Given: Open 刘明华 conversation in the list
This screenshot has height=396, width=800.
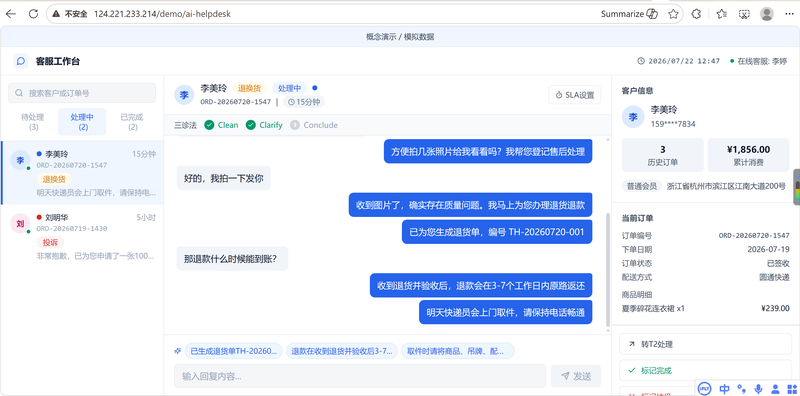Looking at the screenshot, I should [x=82, y=237].
